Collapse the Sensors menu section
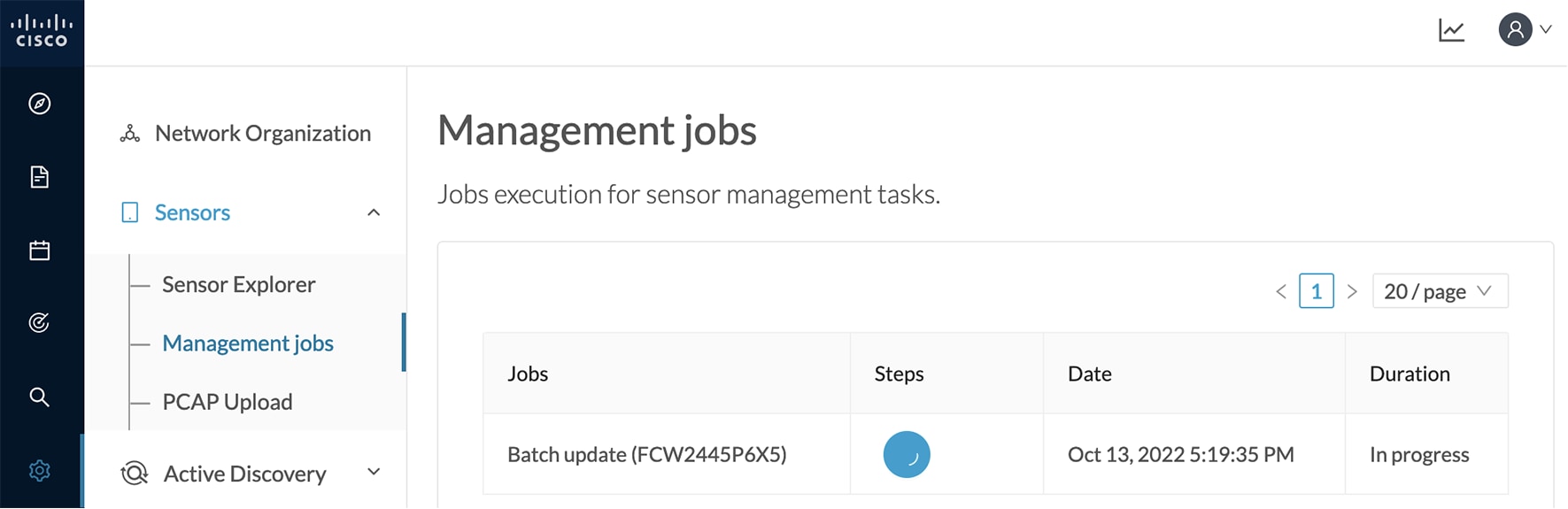This screenshot has width=1568, height=509. [x=374, y=212]
